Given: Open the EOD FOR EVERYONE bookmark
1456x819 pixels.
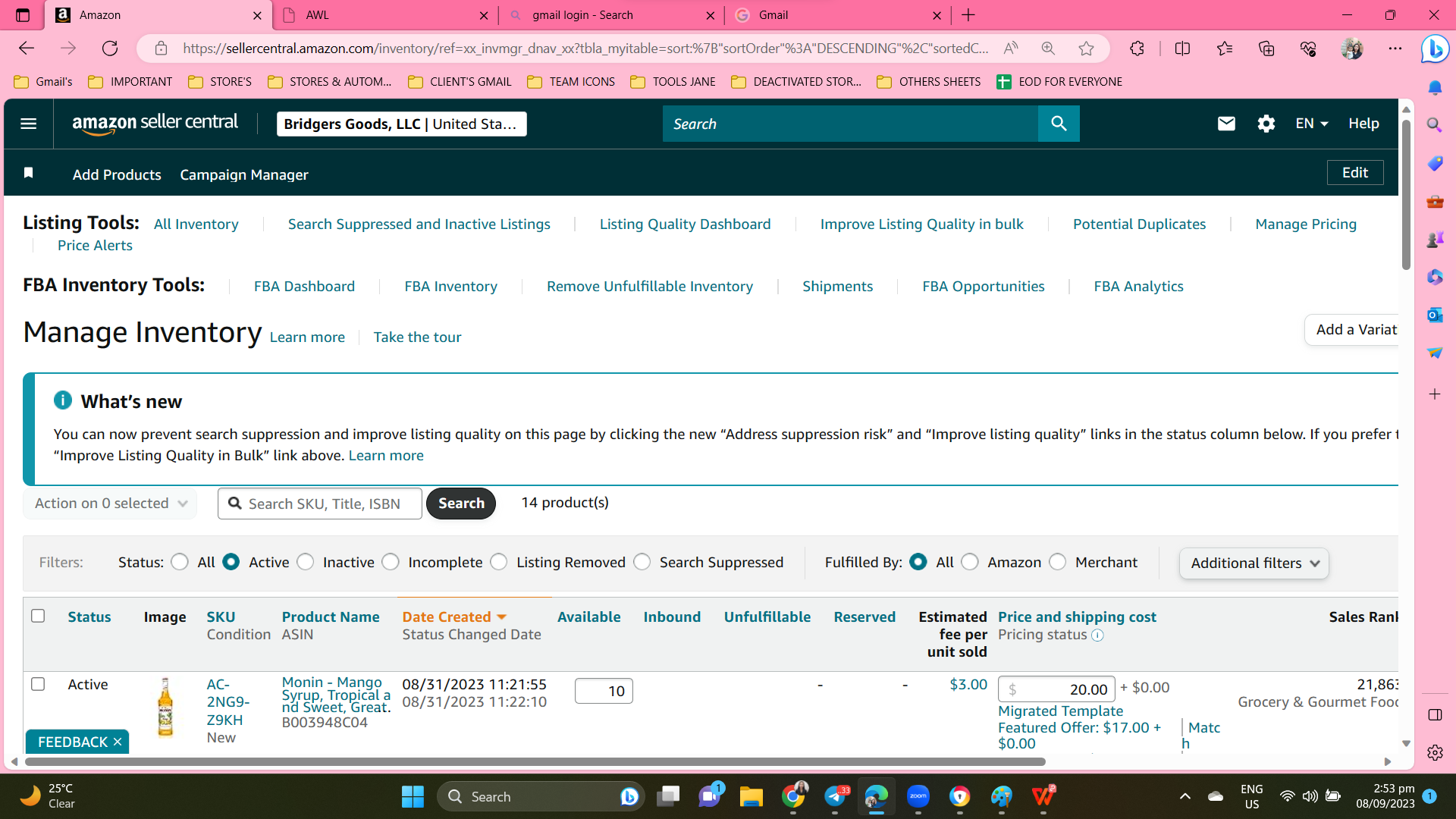Looking at the screenshot, I should [x=1059, y=82].
